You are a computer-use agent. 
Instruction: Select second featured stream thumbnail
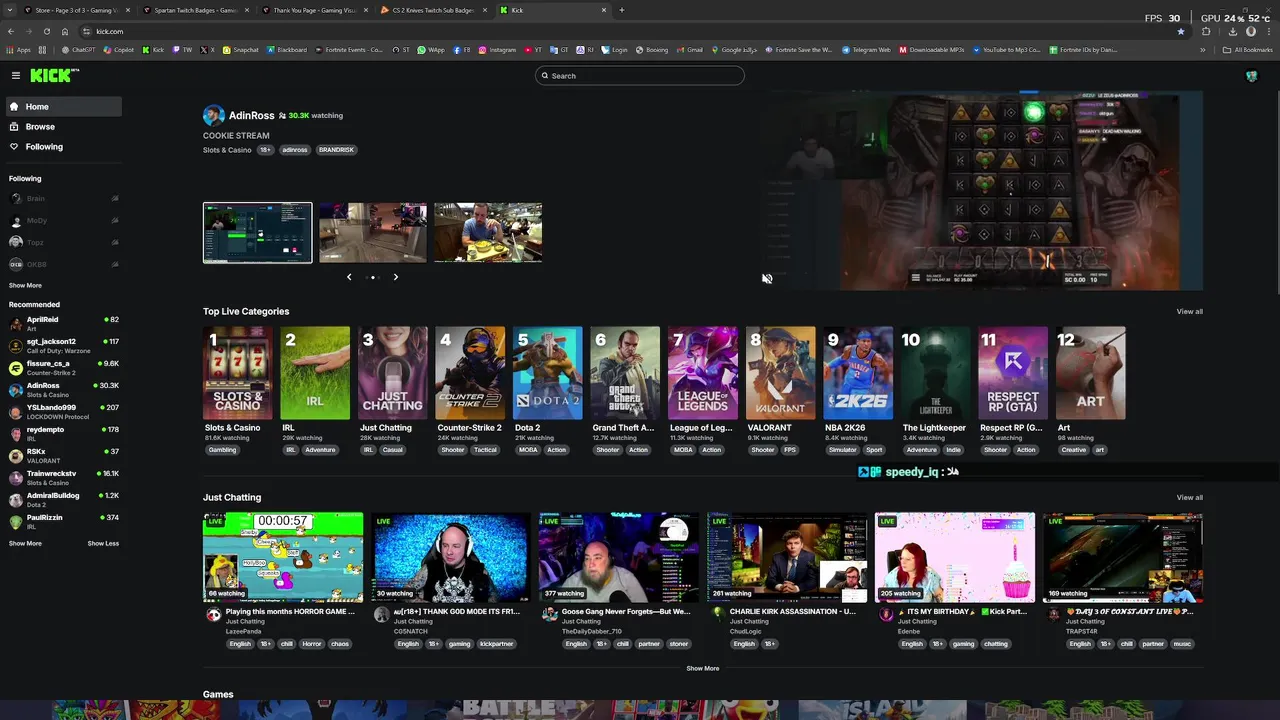pos(373,233)
